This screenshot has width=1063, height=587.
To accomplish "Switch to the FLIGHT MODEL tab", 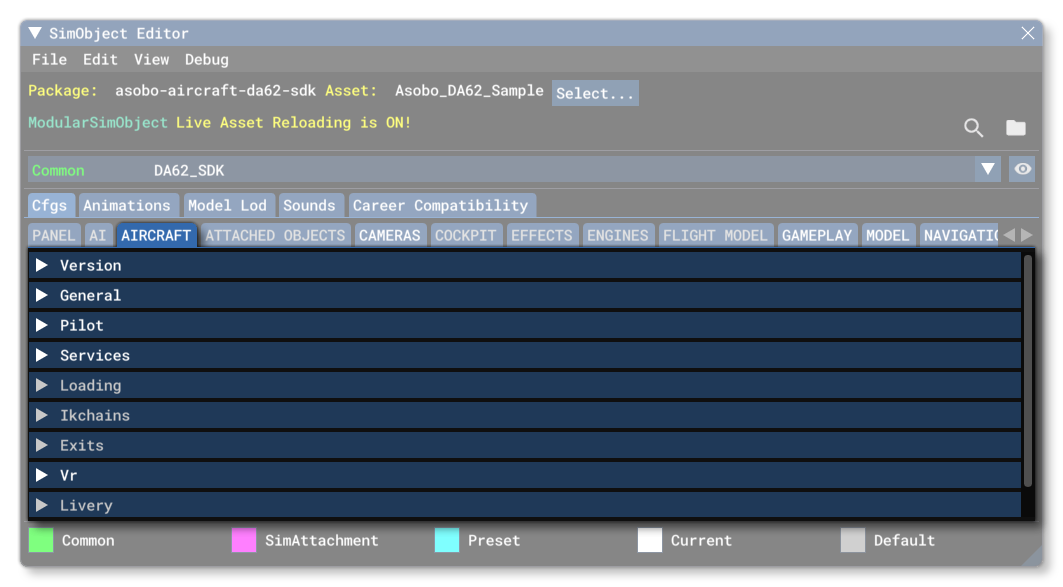I will (716, 235).
